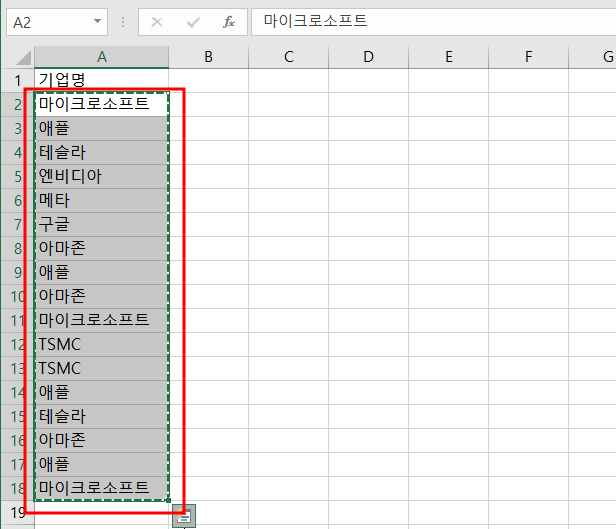Click cell A10 containing 아마존
The height and width of the screenshot is (529, 616).
(x=102, y=297)
